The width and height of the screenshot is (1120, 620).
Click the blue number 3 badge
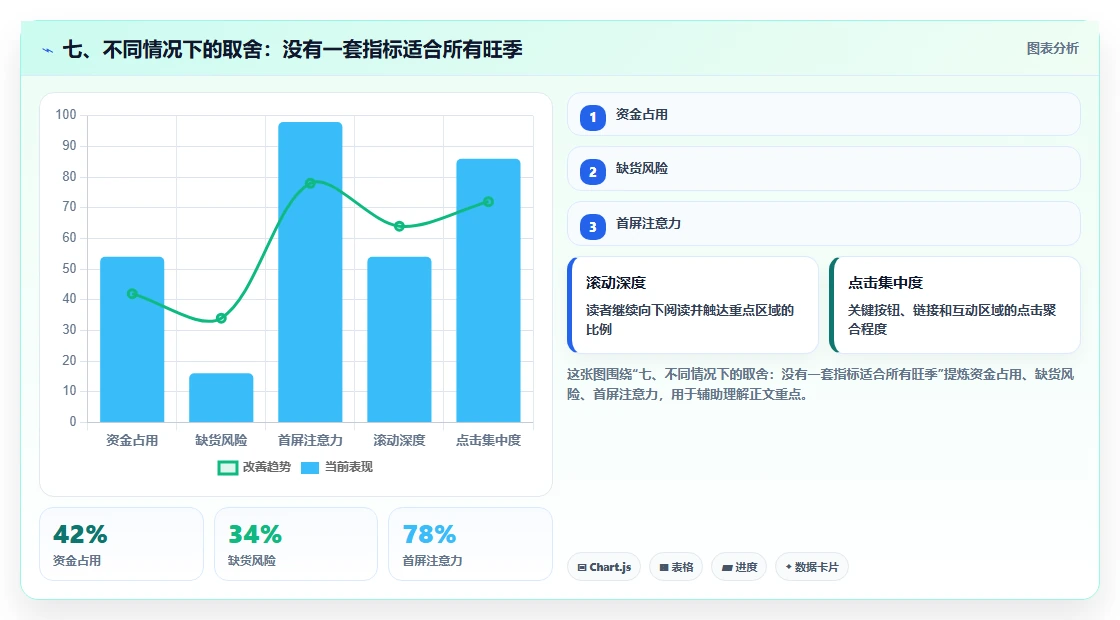pyautogui.click(x=592, y=226)
